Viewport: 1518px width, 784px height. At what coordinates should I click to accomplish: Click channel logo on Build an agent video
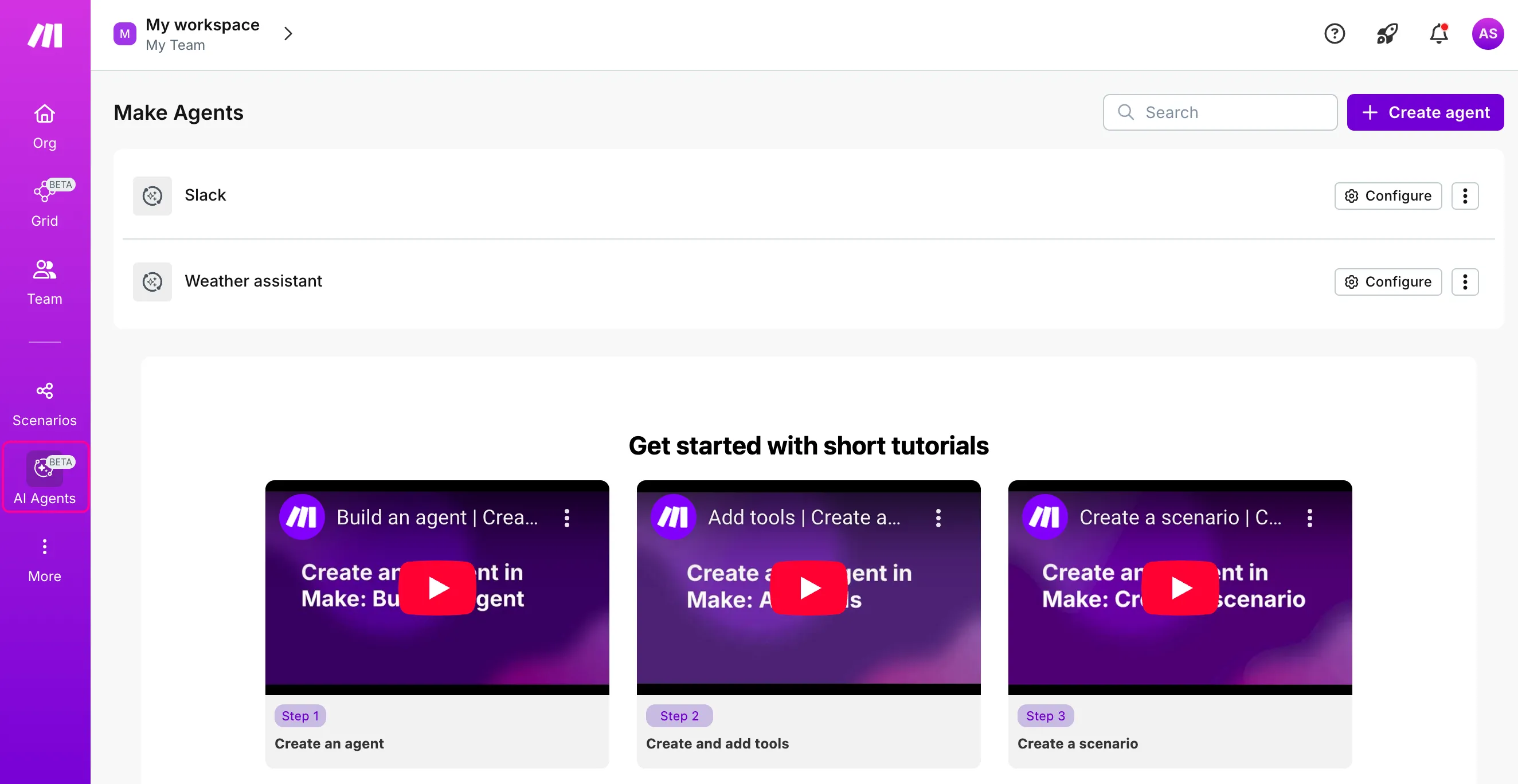[302, 517]
